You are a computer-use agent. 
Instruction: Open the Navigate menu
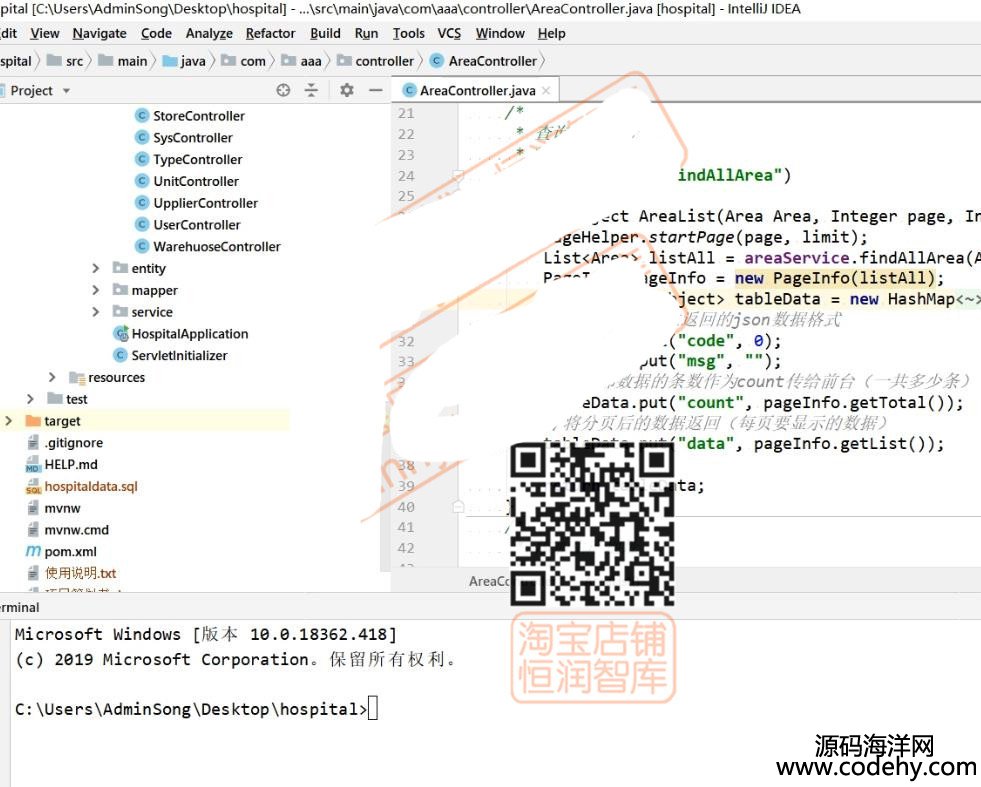click(x=99, y=33)
